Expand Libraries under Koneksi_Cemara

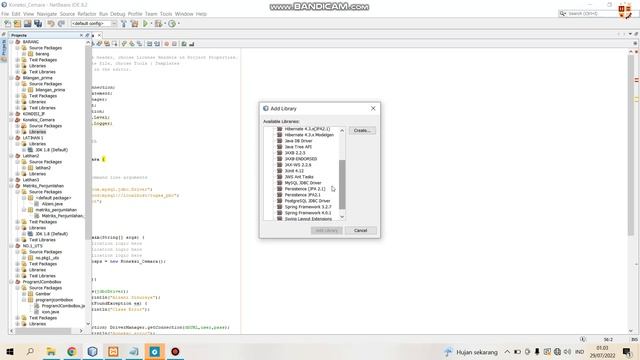18,132
